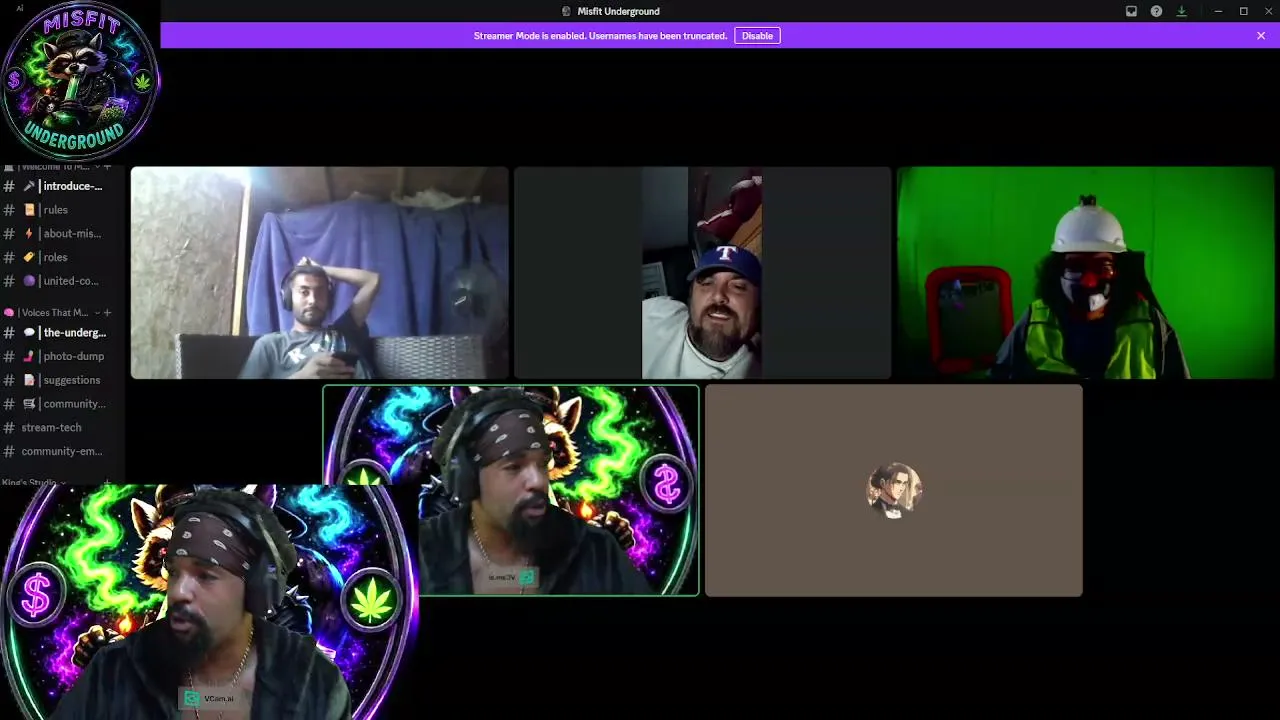Viewport: 1280px width, 720px height.
Task: Click the hash icon beside rules
Action: tap(9, 210)
